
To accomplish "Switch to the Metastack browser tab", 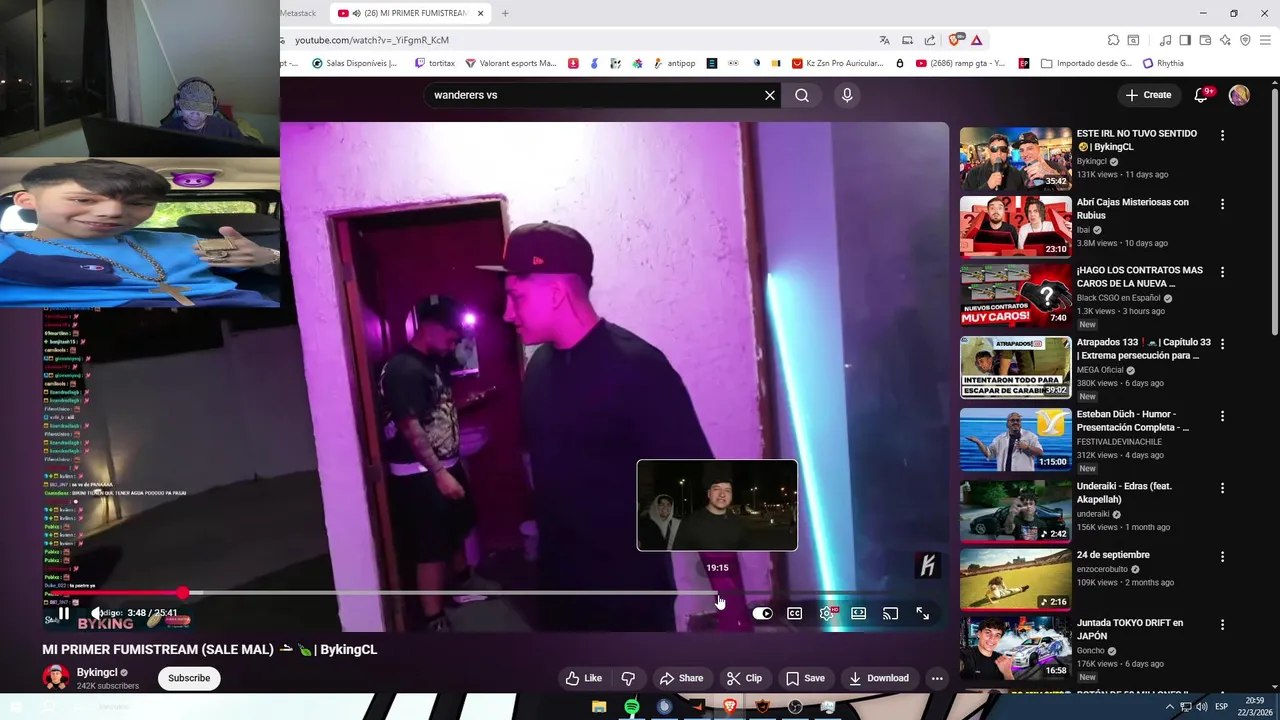I will (298, 13).
